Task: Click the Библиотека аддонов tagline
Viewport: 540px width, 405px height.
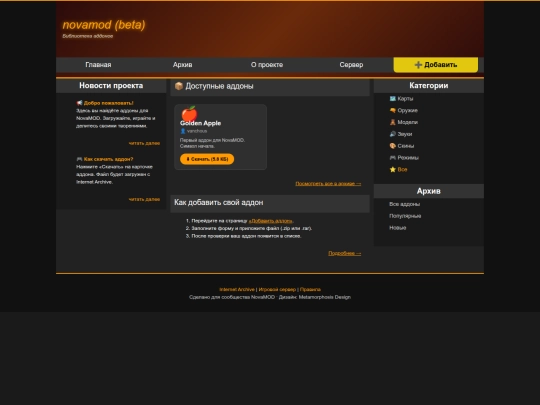Action: pyautogui.click(x=88, y=36)
